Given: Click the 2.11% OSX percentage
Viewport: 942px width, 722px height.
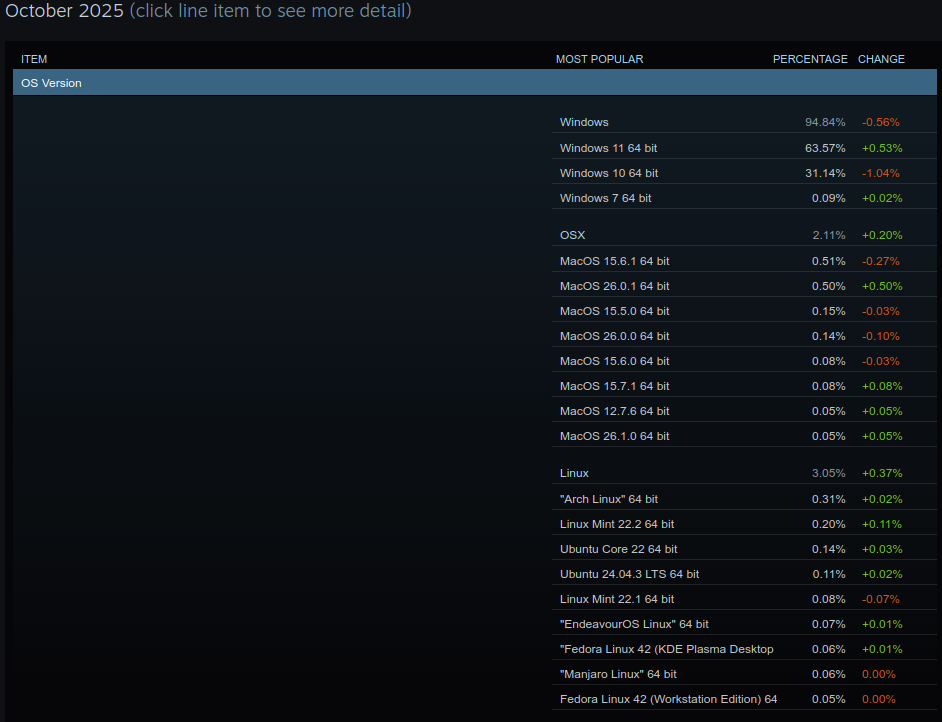Looking at the screenshot, I should [828, 235].
